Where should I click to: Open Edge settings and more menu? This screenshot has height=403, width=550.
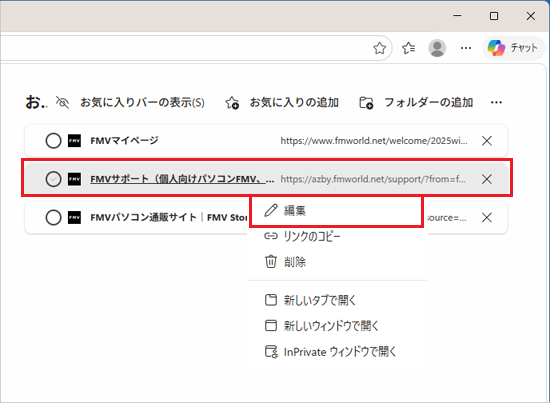(466, 48)
